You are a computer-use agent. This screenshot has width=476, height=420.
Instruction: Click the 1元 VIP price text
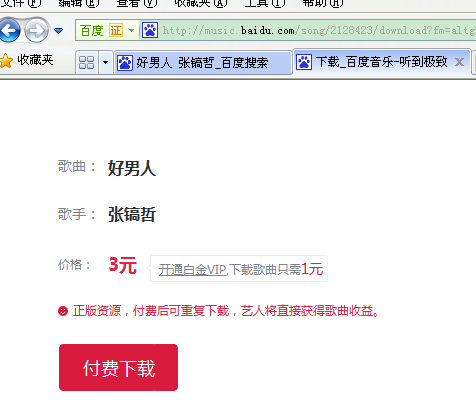[x=312, y=269]
